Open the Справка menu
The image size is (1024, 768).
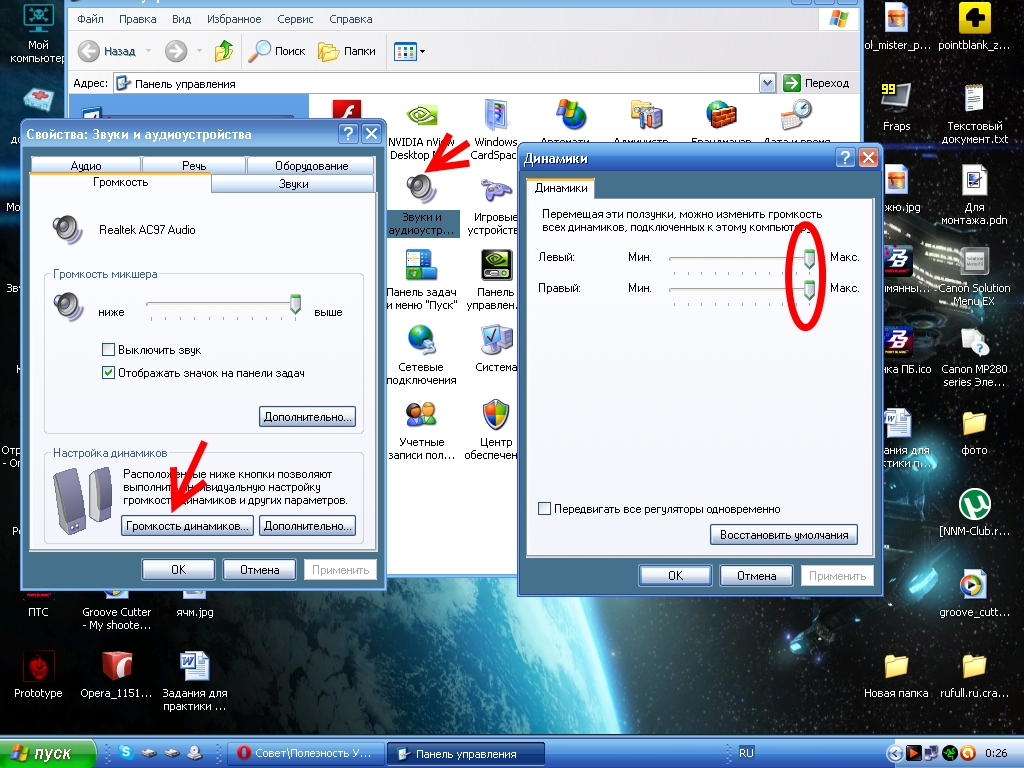tap(351, 19)
